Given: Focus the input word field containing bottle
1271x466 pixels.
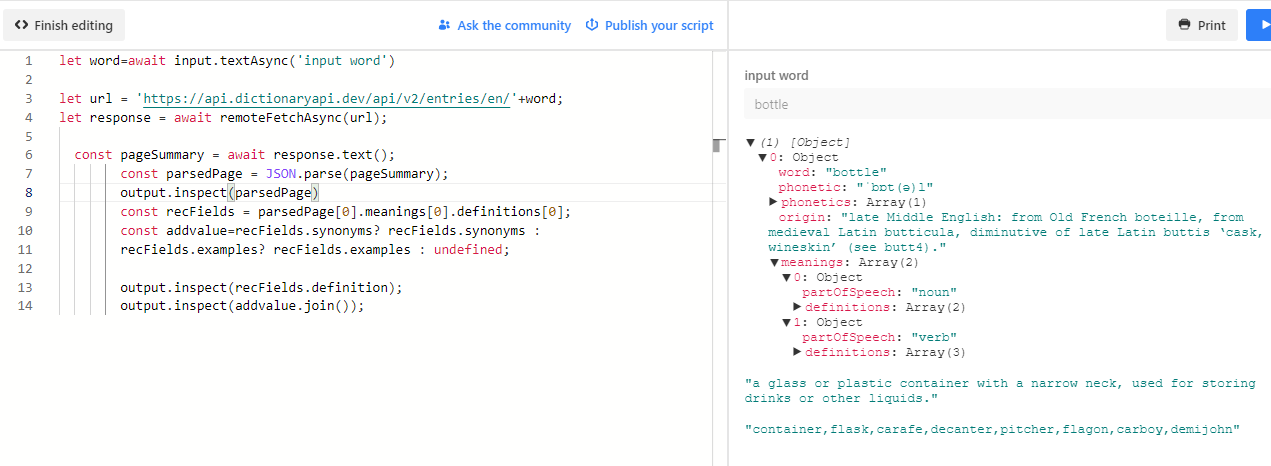Looking at the screenshot, I should (1007, 104).
